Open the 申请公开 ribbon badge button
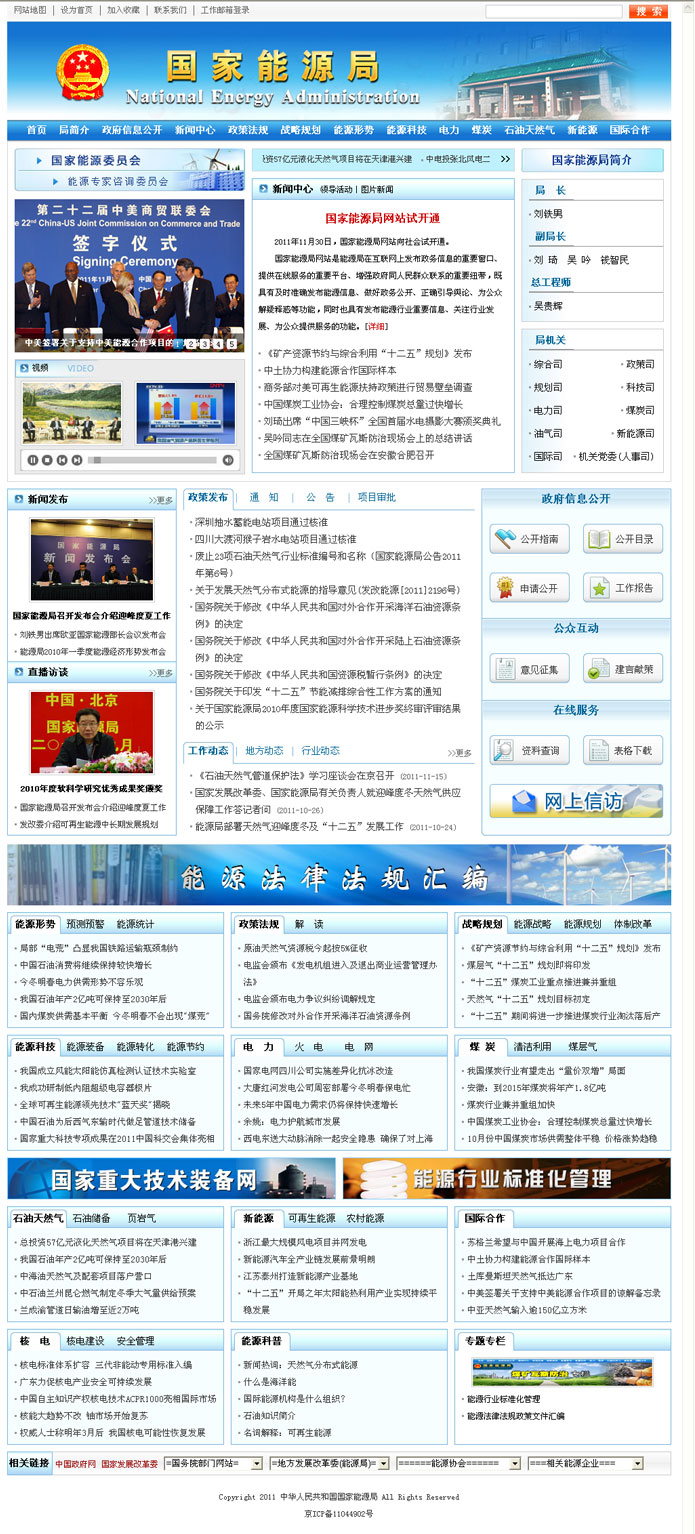The height and width of the screenshot is (1534, 695). 529,588
